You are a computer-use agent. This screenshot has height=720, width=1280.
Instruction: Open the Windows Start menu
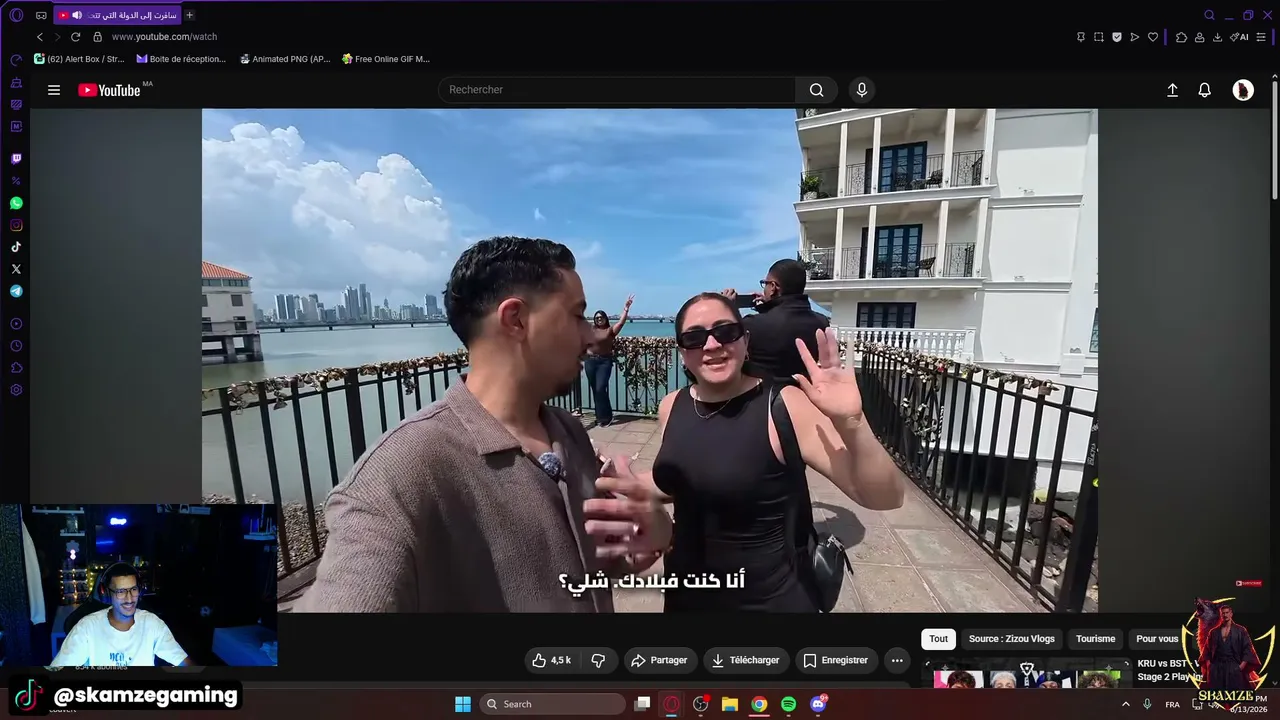463,704
